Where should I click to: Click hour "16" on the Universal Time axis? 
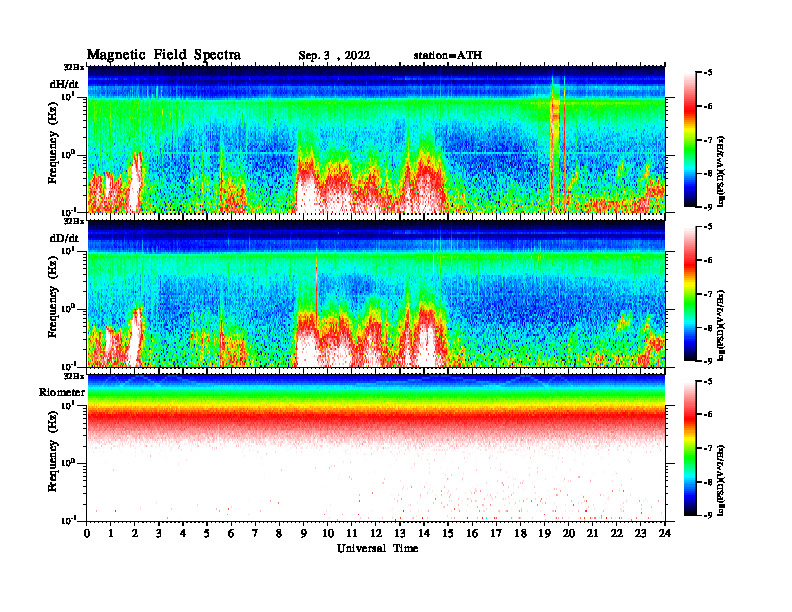pyautogui.click(x=472, y=534)
